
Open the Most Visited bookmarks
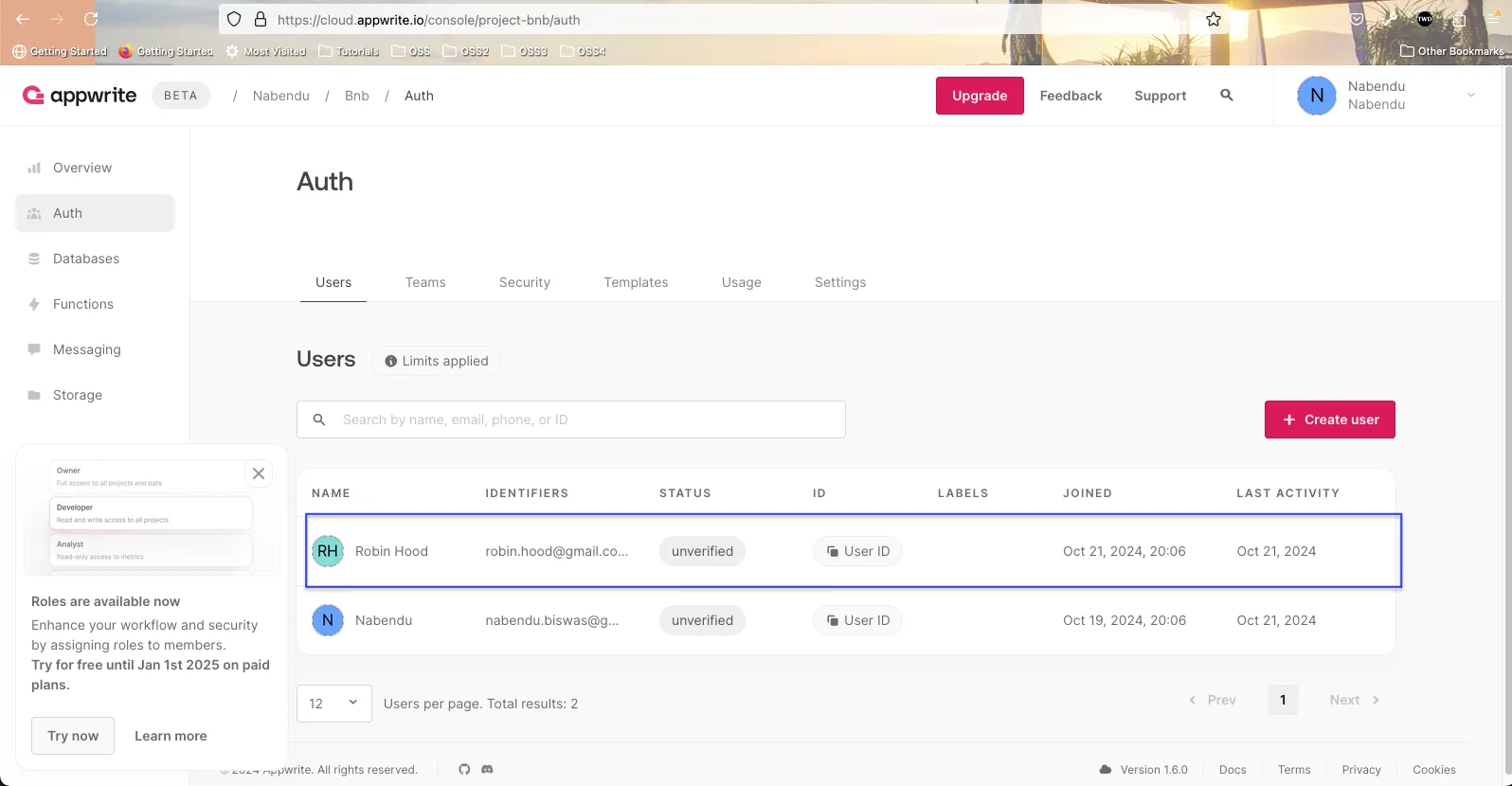point(266,51)
